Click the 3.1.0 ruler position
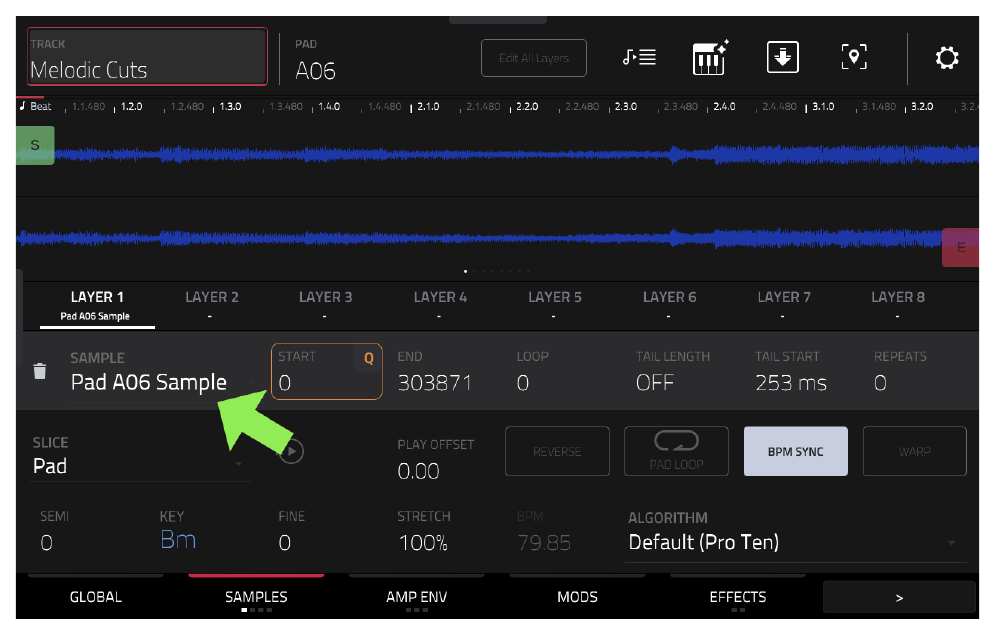996x636 pixels. (823, 106)
